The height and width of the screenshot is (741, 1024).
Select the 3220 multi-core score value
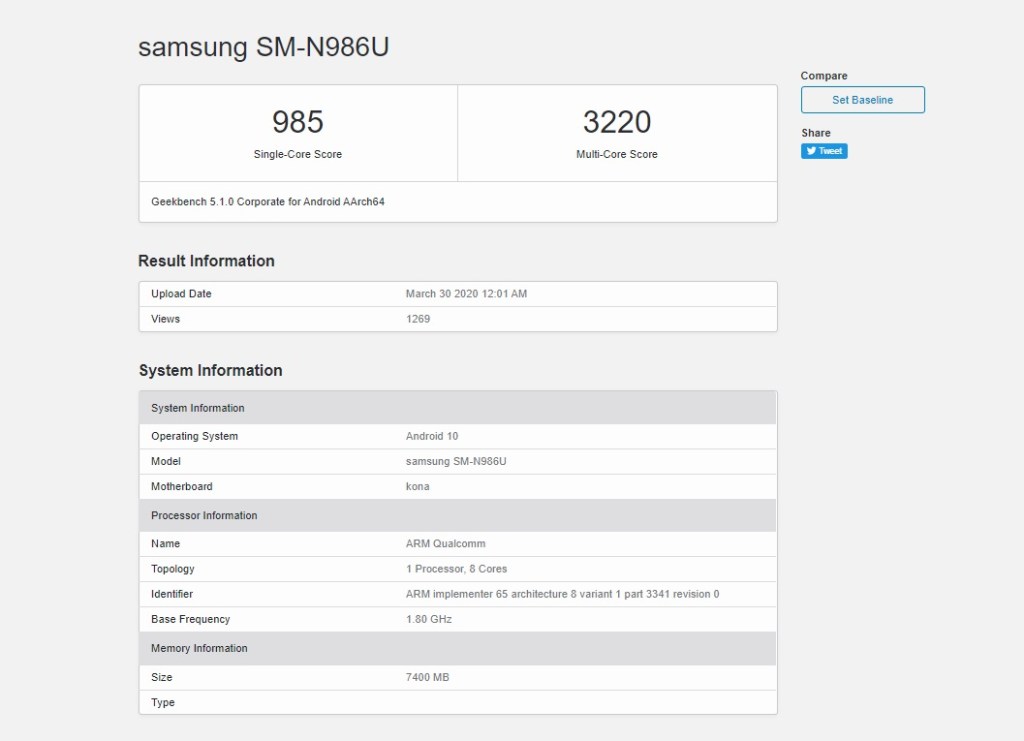617,122
